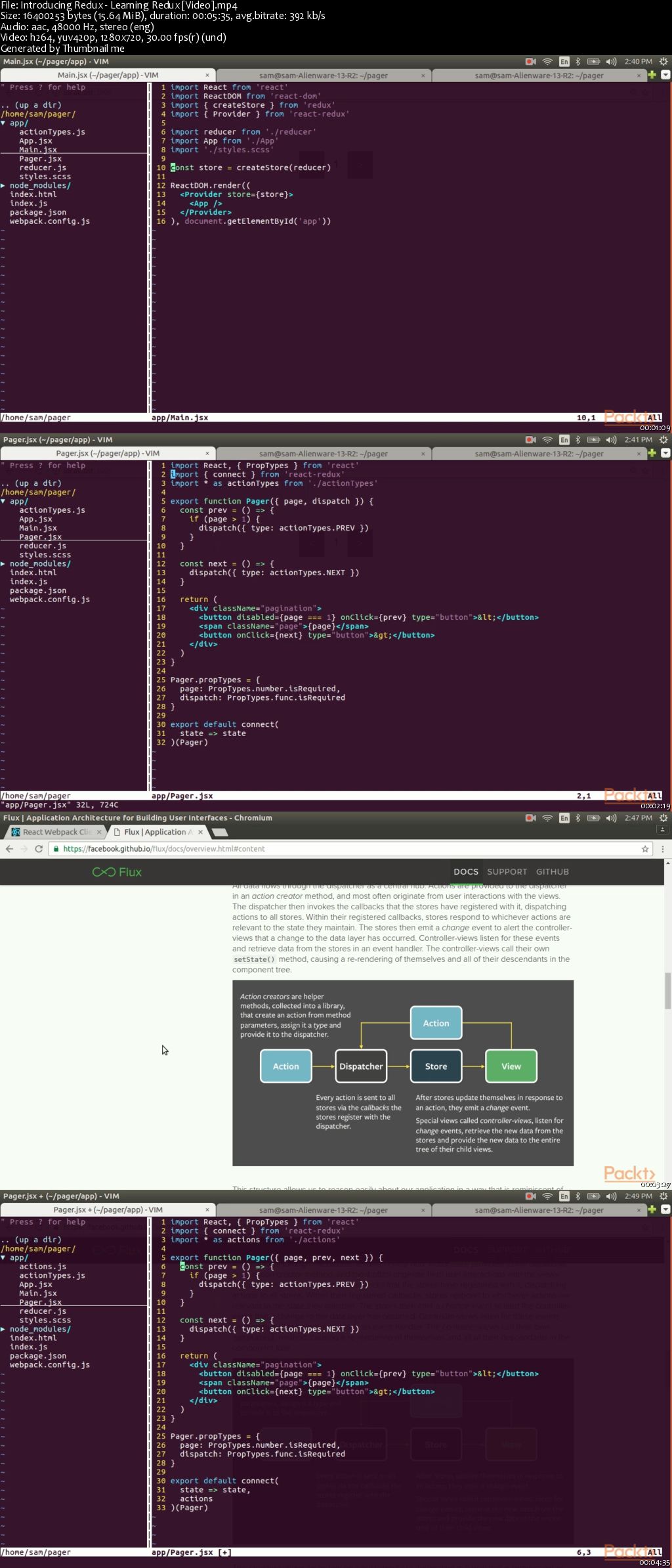Click the secure lock icon in URL bar
672x1568 pixels.
57,848
